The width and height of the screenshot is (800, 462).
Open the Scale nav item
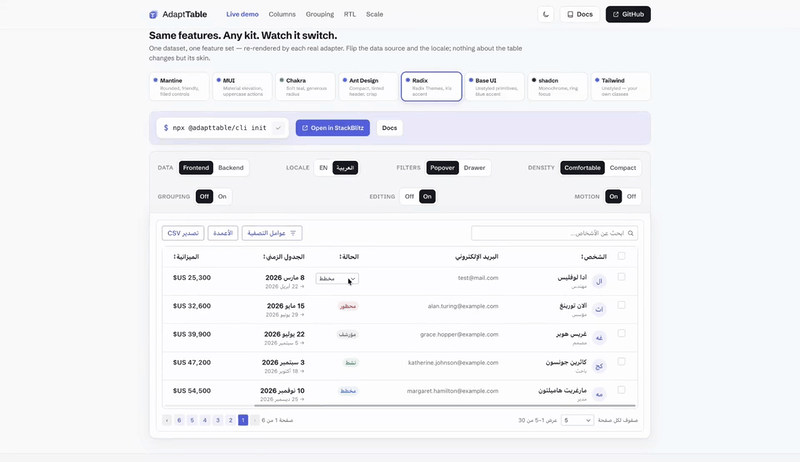(x=374, y=14)
